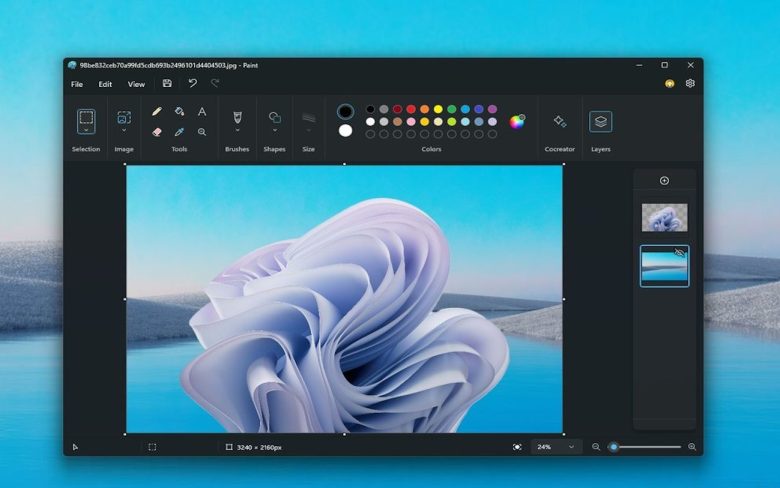Expand the Brushes dropdown
The width and height of the screenshot is (780, 488).
(x=237, y=130)
